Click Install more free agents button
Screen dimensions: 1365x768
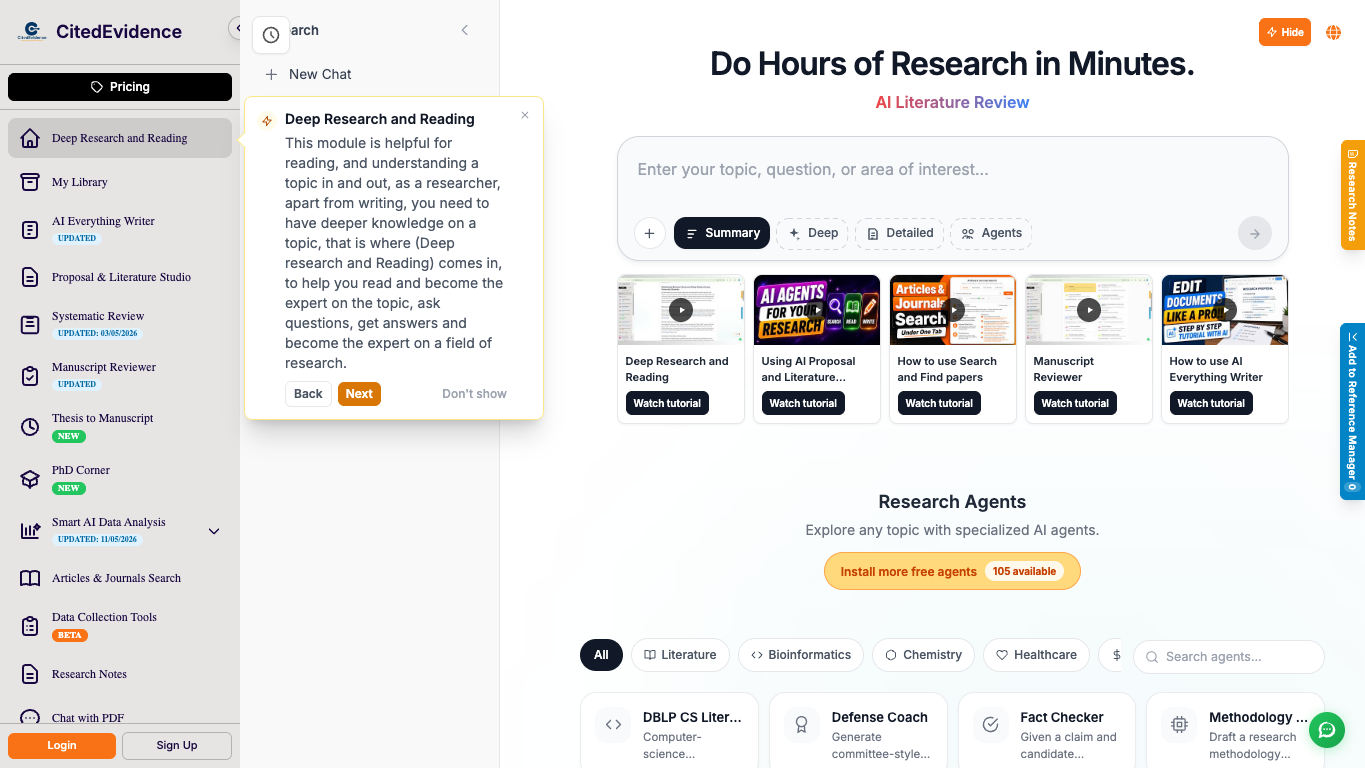click(952, 571)
